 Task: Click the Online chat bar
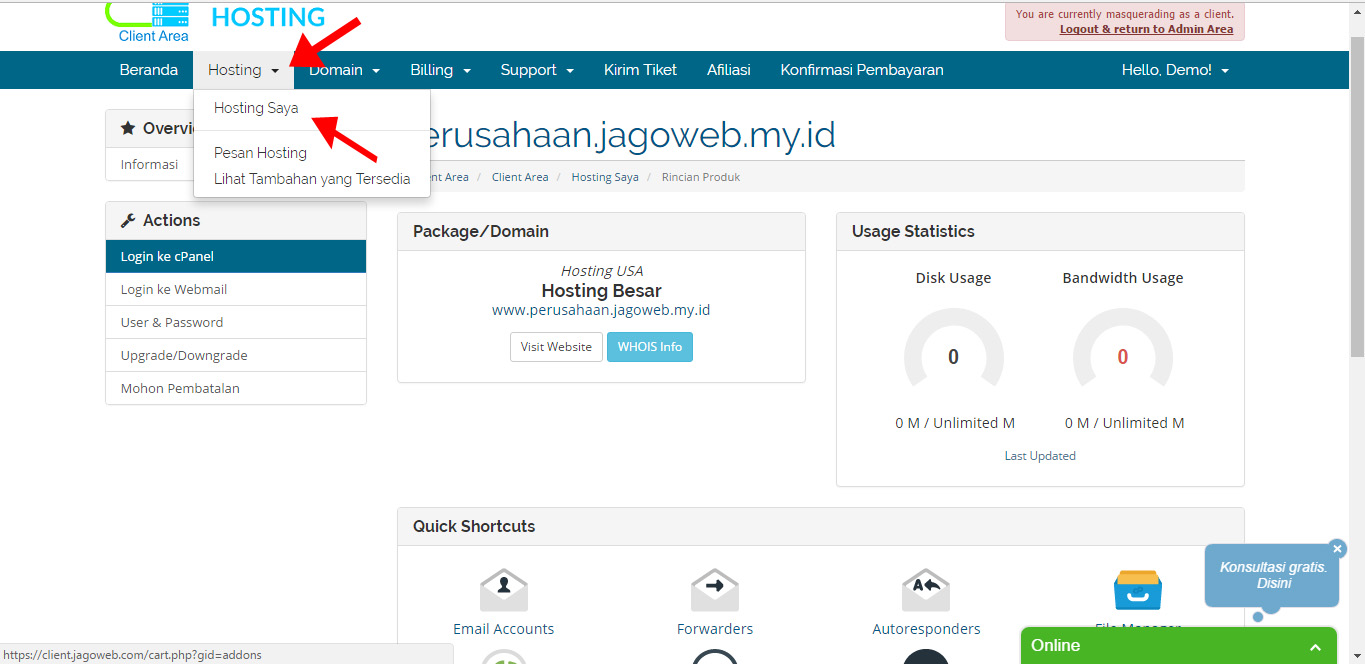point(1179,646)
